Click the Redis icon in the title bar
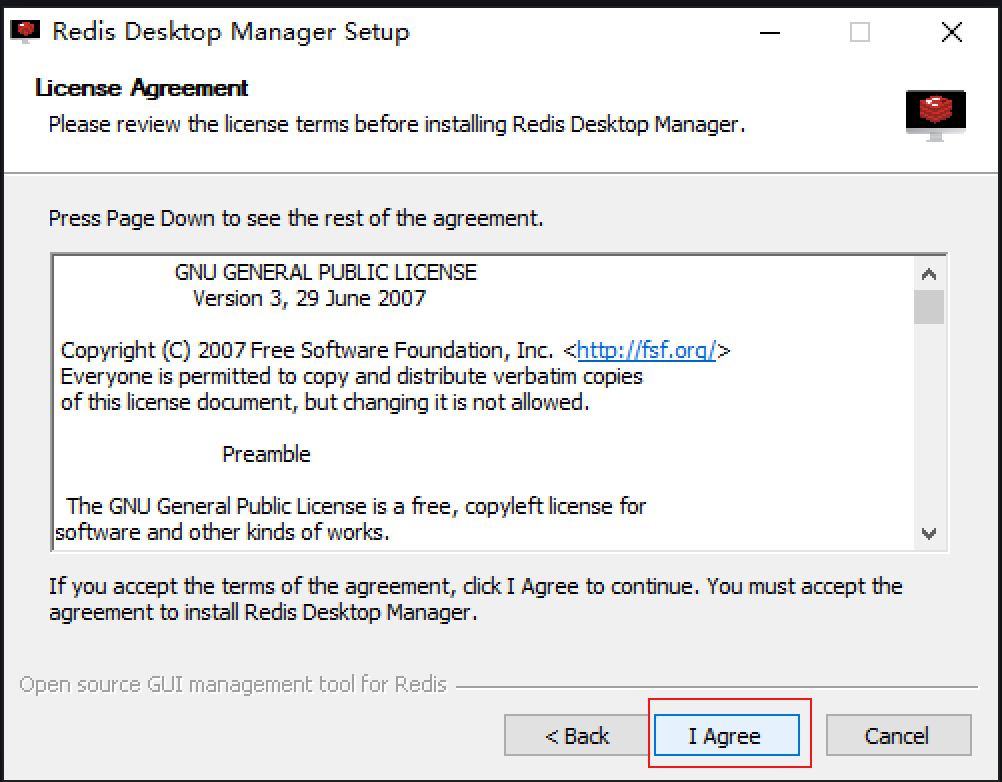The height and width of the screenshot is (782, 1002). click(25, 32)
